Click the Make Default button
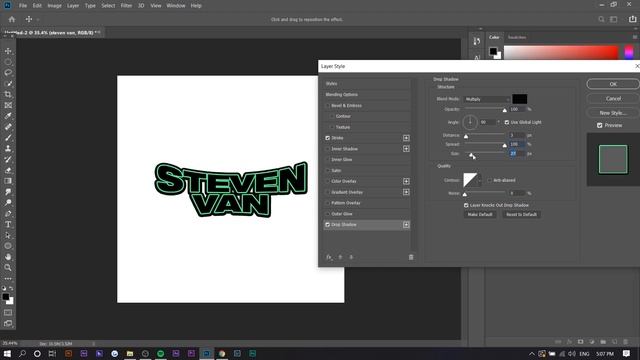Image resolution: width=640 pixels, height=360 pixels. (x=480, y=215)
